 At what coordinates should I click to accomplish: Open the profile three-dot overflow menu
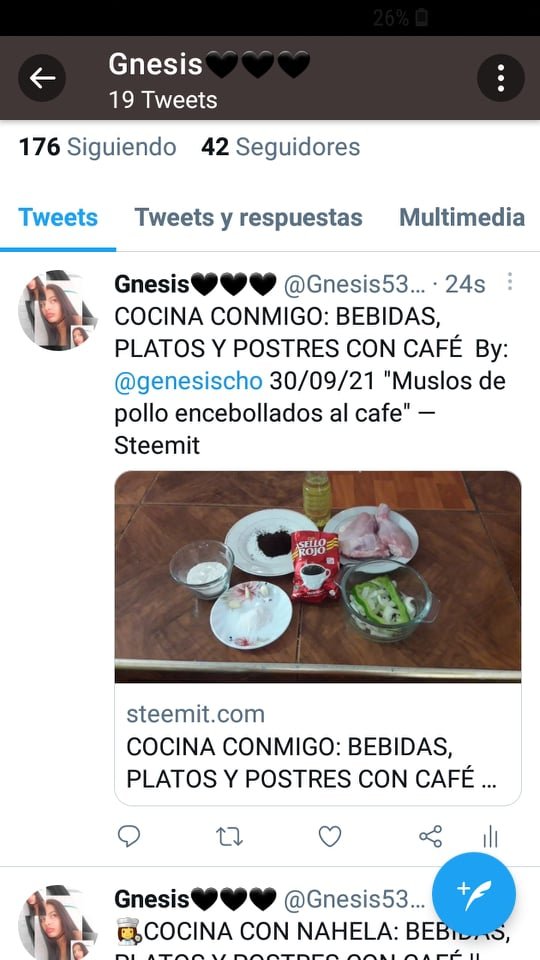pos(500,78)
